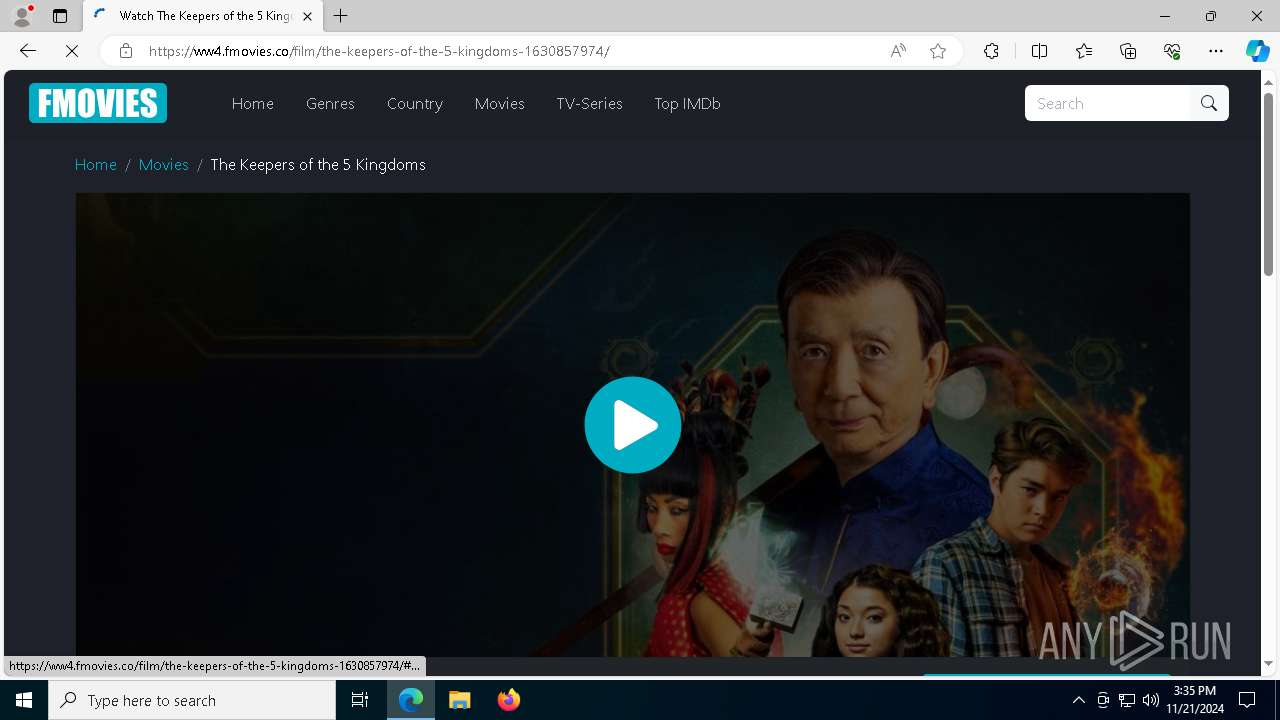Open the Country menu
The height and width of the screenshot is (720, 1280).
415,103
